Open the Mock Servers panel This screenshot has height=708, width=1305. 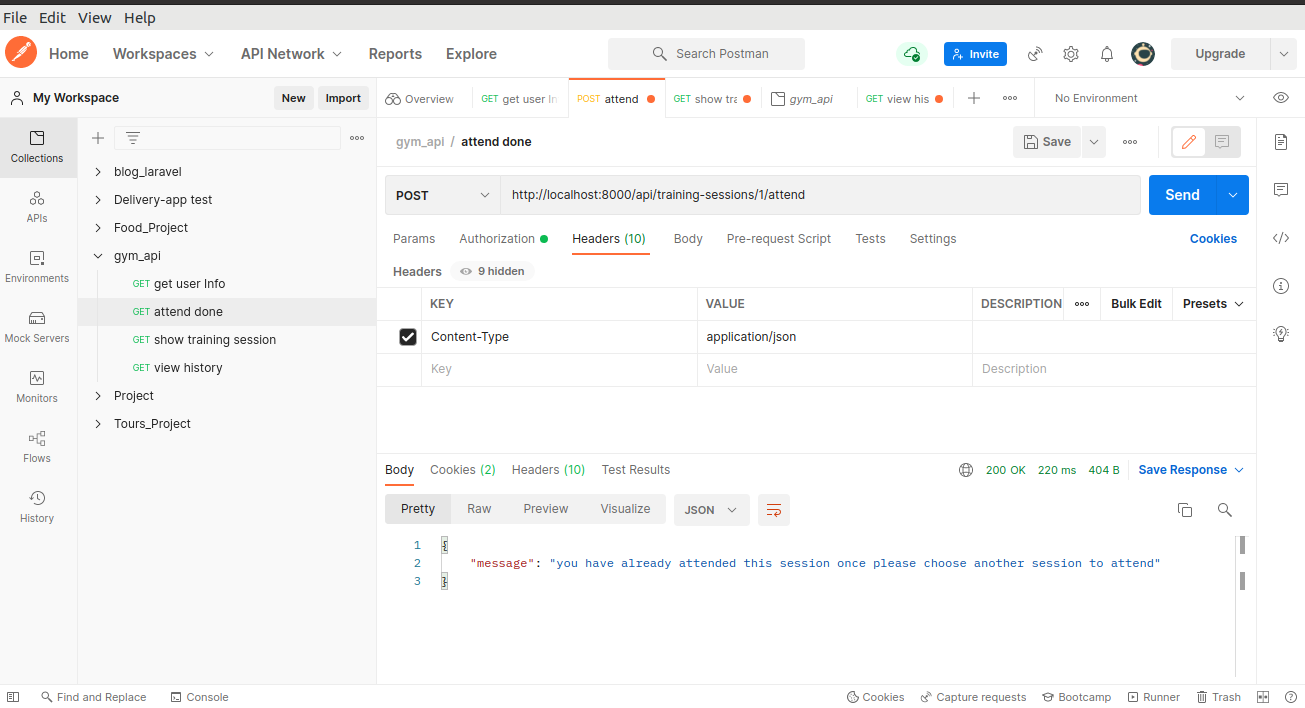[37, 327]
